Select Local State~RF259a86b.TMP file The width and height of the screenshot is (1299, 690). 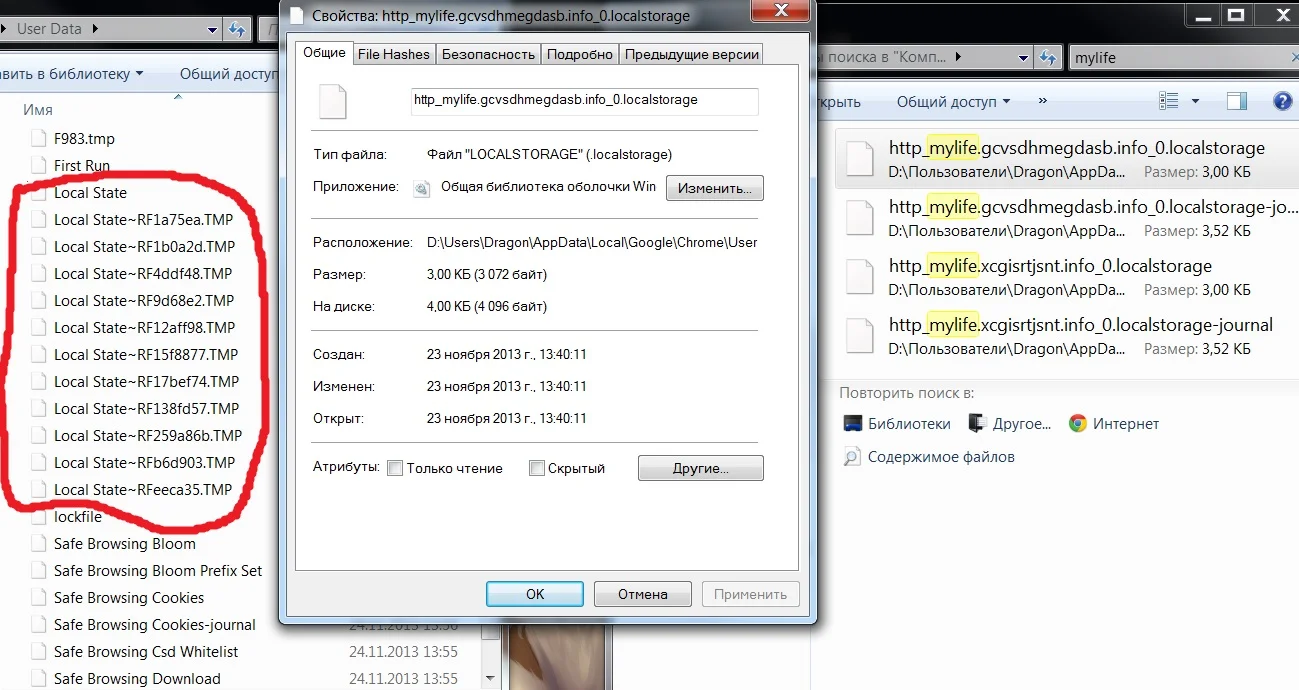tap(148, 436)
